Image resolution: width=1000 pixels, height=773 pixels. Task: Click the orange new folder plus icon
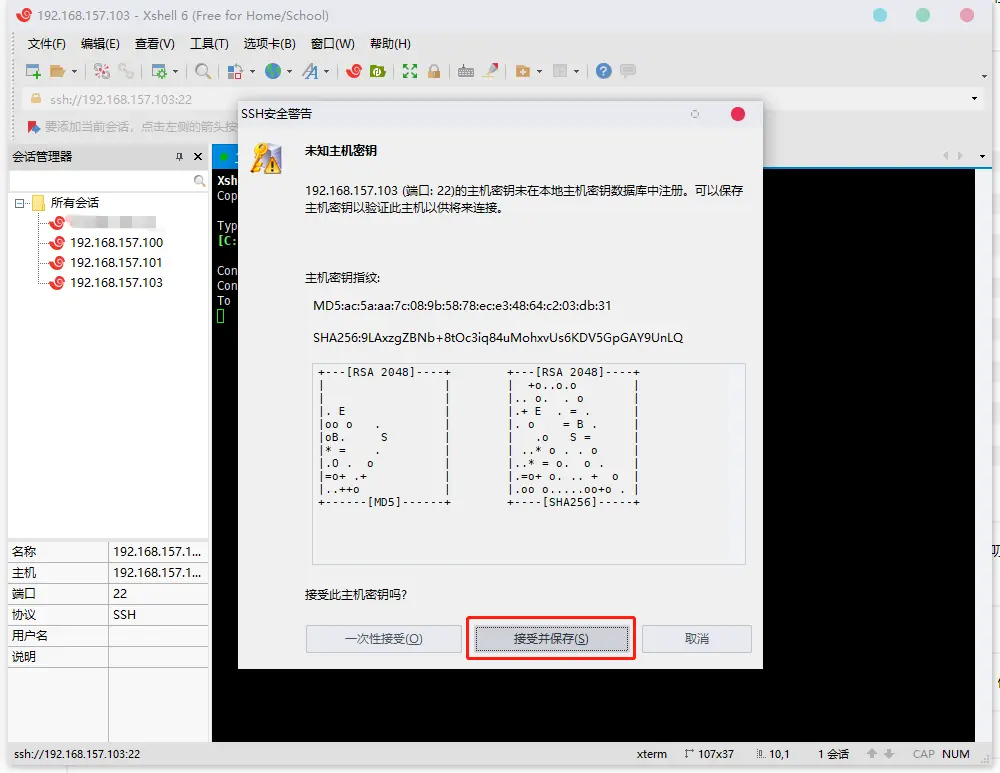click(523, 71)
